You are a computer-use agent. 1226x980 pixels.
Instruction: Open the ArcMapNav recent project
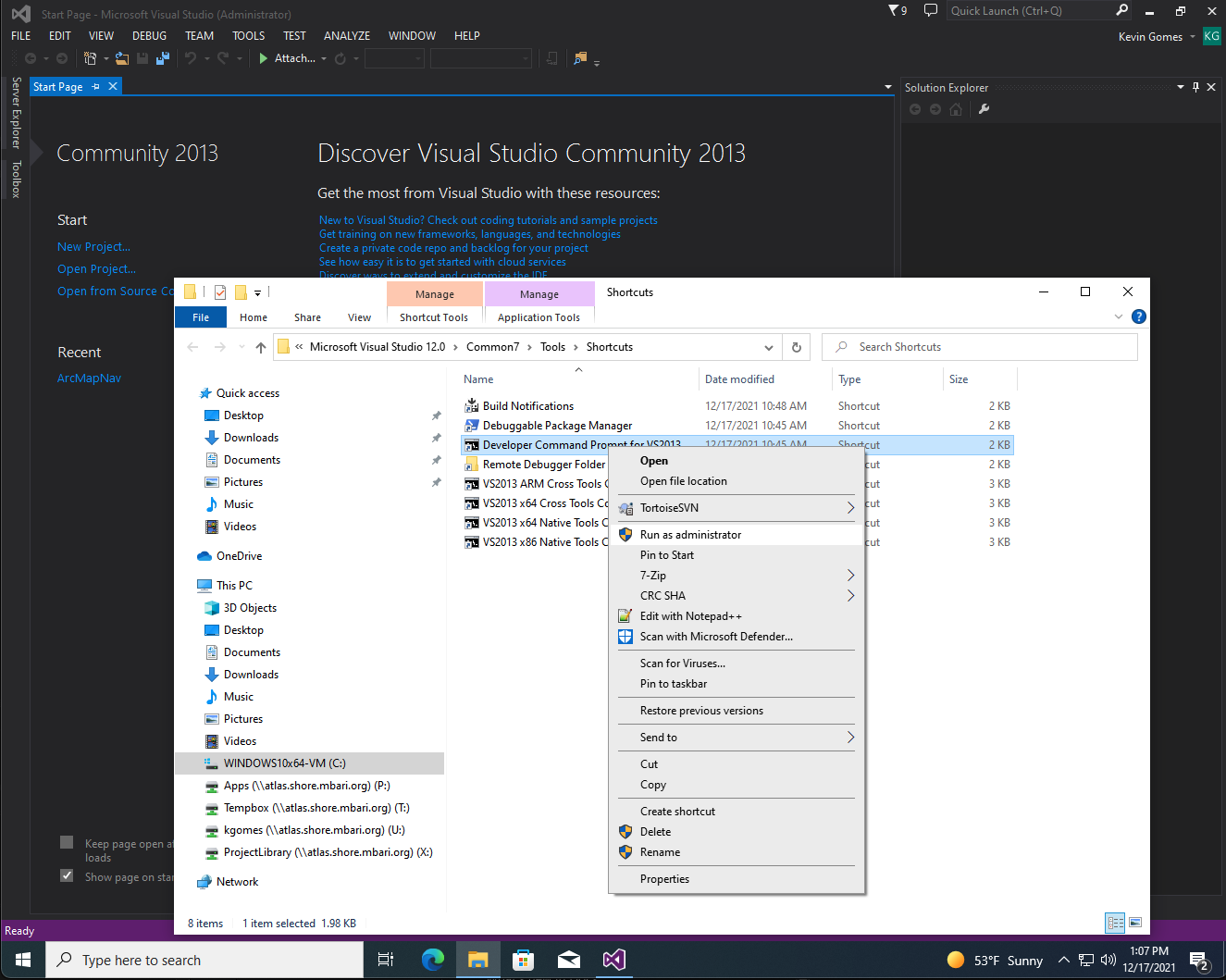(x=89, y=378)
